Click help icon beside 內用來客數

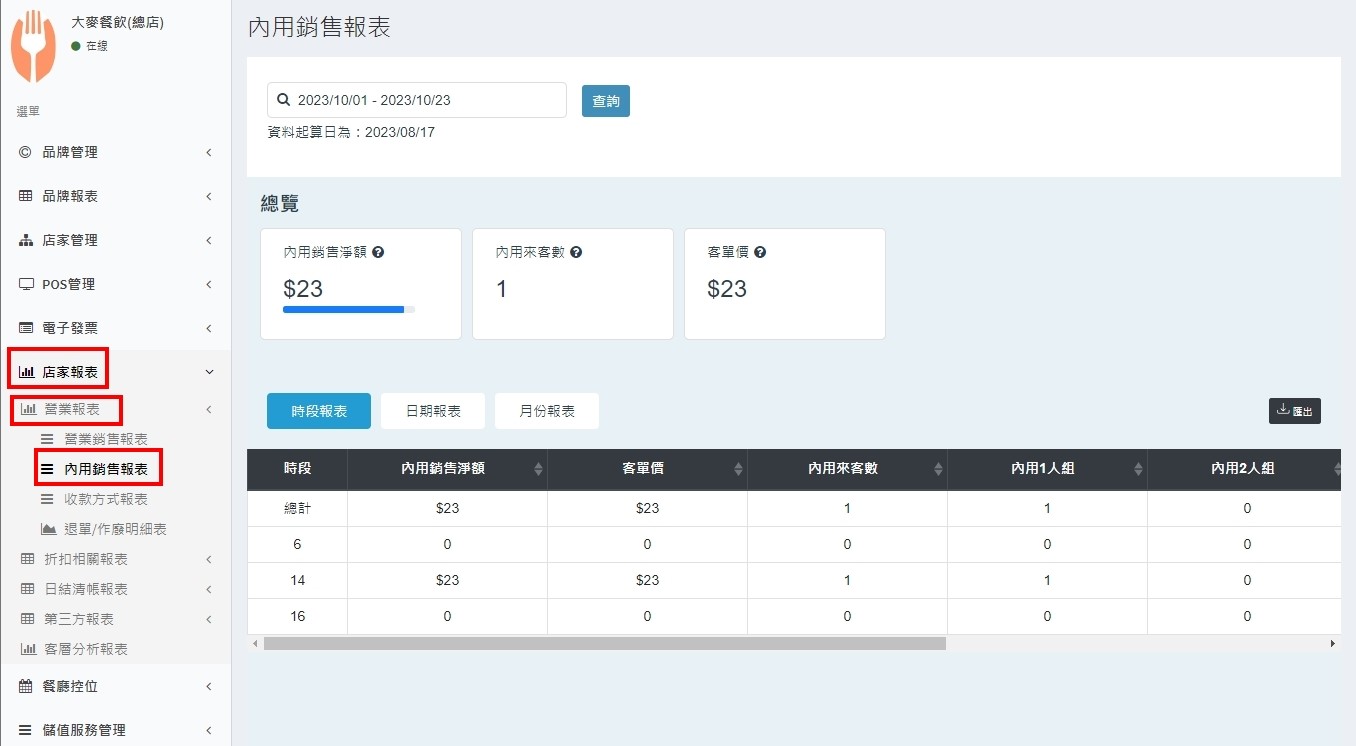576,253
